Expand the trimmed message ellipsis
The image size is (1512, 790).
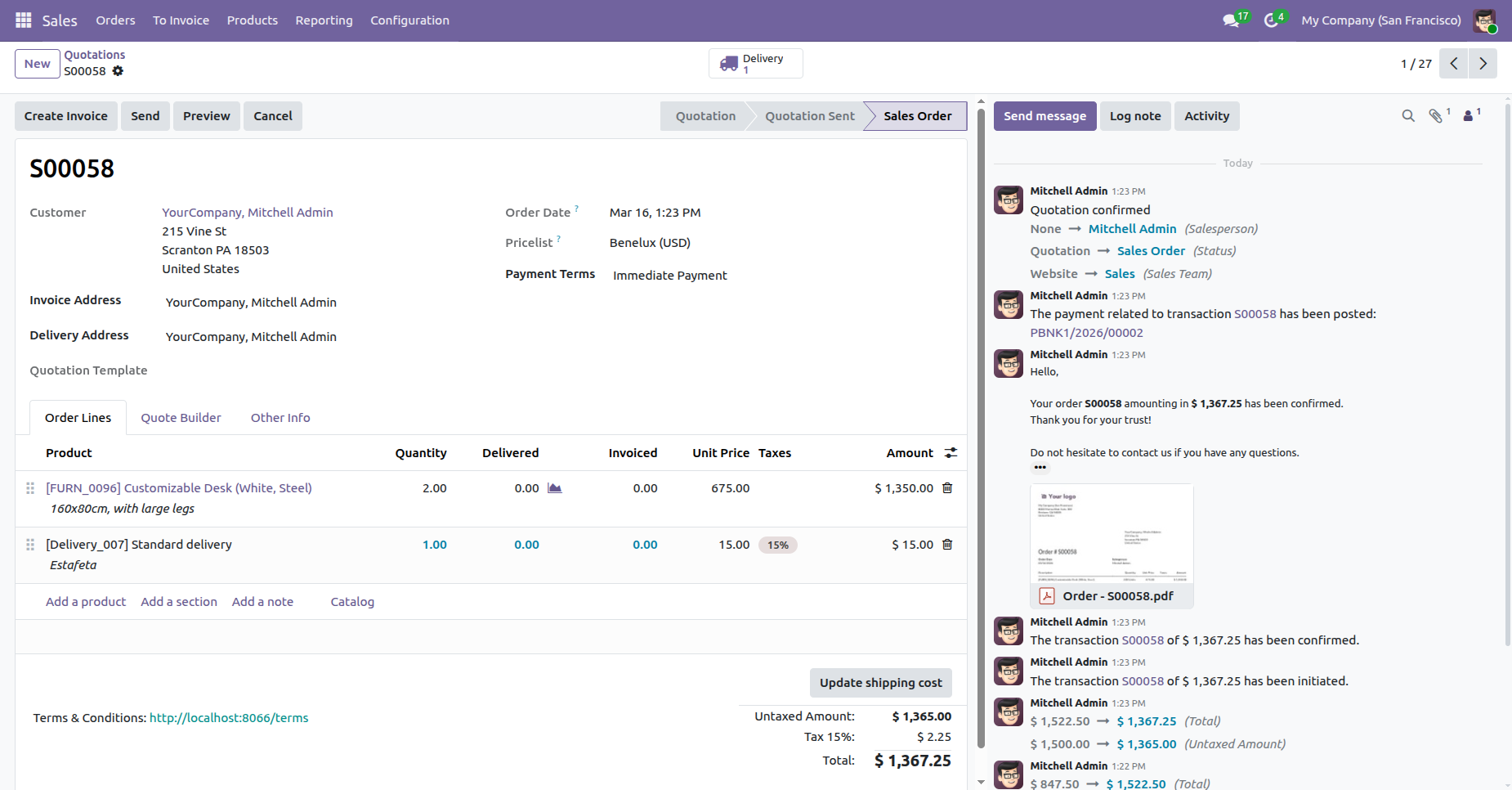1040,468
